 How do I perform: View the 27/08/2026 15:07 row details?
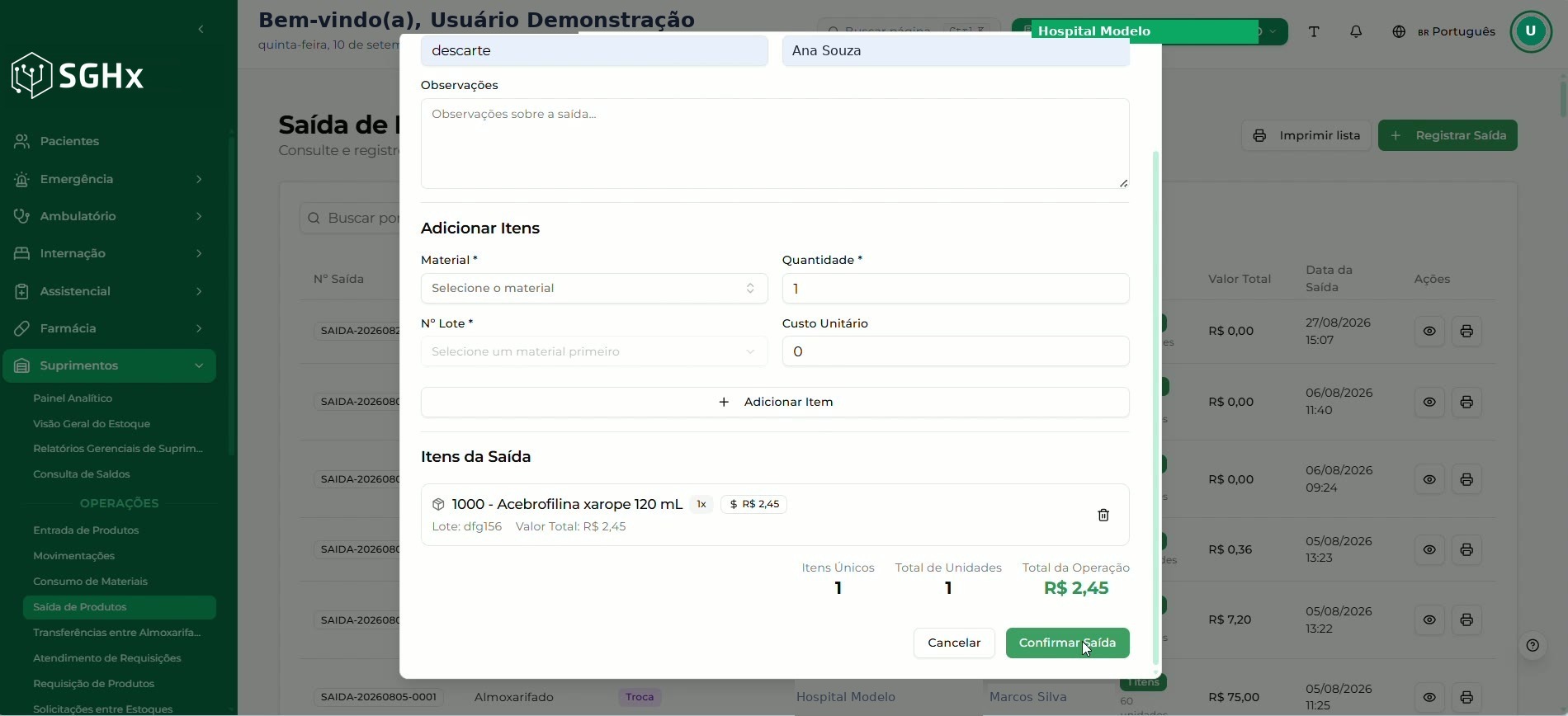pos(1429,331)
